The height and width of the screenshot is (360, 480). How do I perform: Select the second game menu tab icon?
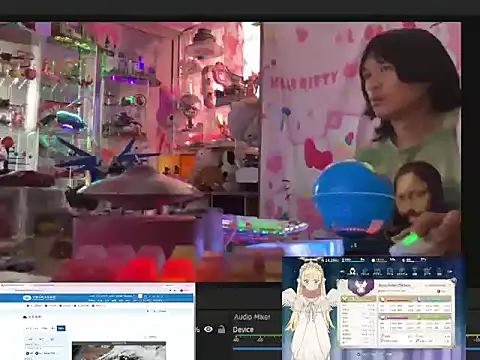coord(365,272)
